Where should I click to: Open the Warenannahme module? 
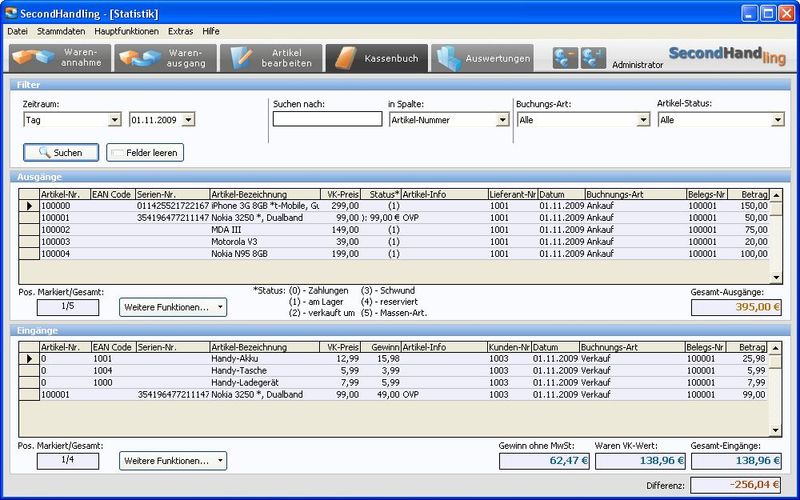60,58
